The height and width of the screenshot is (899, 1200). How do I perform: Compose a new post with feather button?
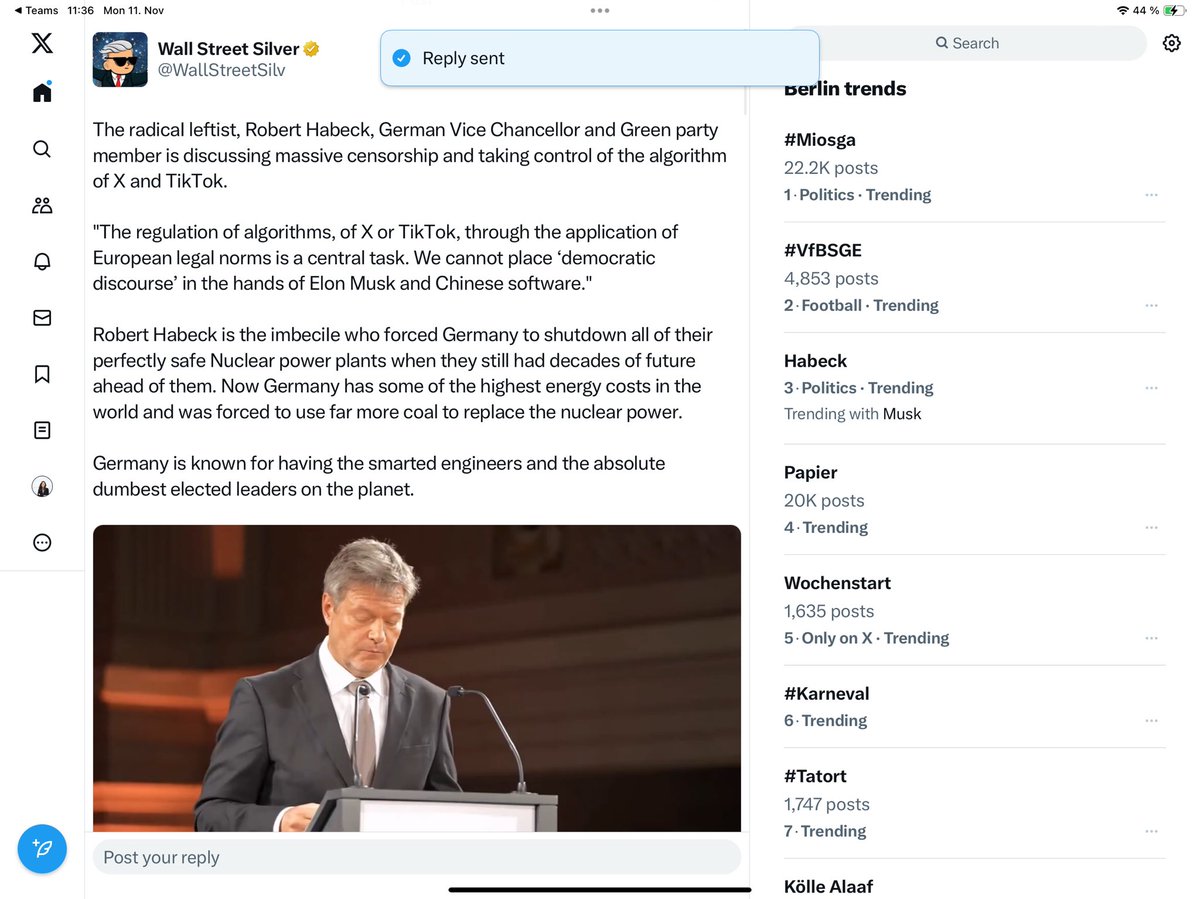42,849
